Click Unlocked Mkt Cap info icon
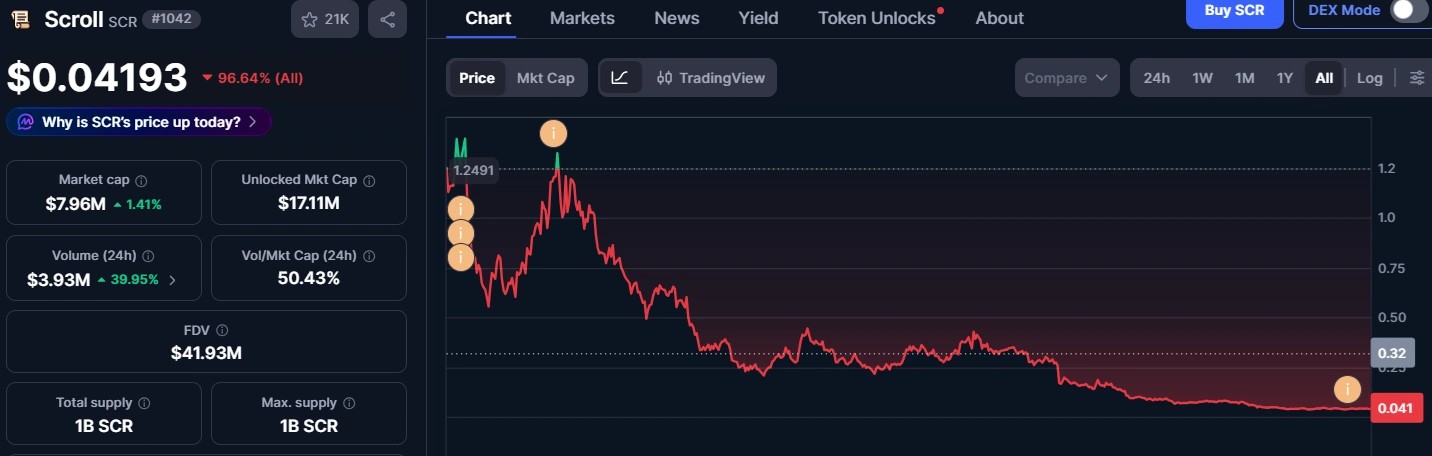Image resolution: width=1432 pixels, height=456 pixels. 369,181
